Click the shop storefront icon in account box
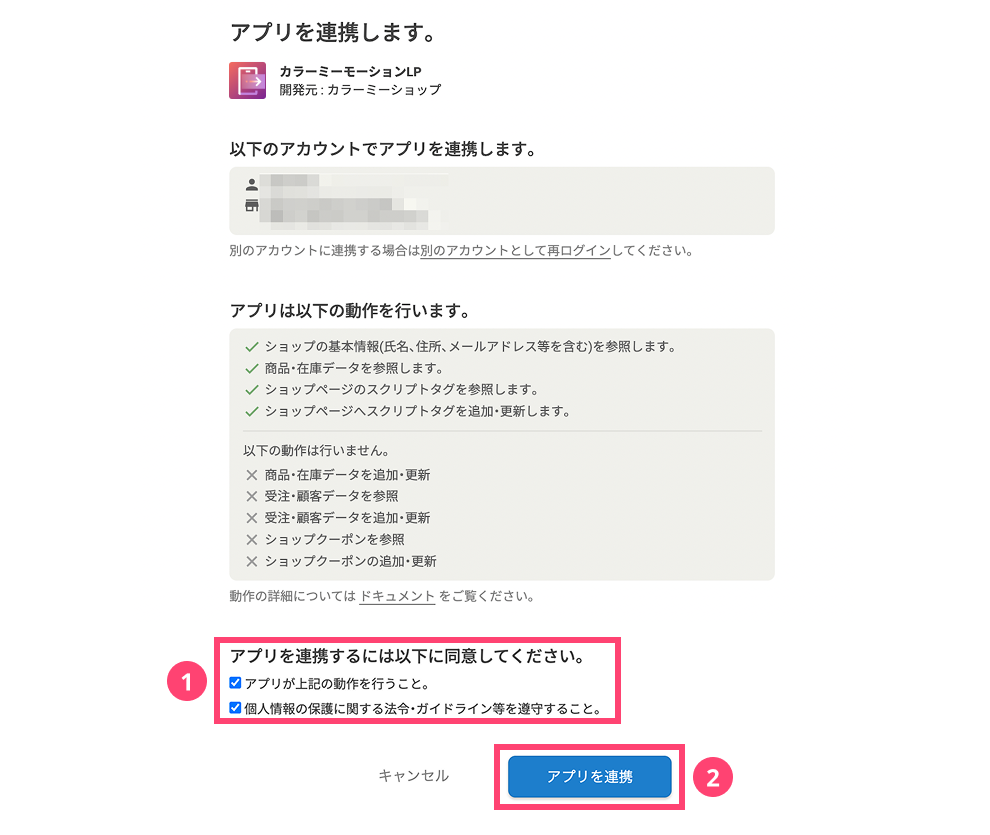990x835 pixels. [x=251, y=205]
